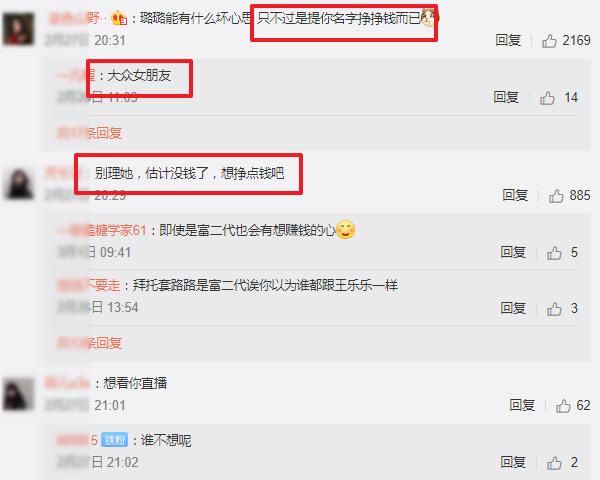The width and height of the screenshot is (600, 480).
Task: Reply to the 谁不想呢 comment at 21:02
Action: [513, 462]
